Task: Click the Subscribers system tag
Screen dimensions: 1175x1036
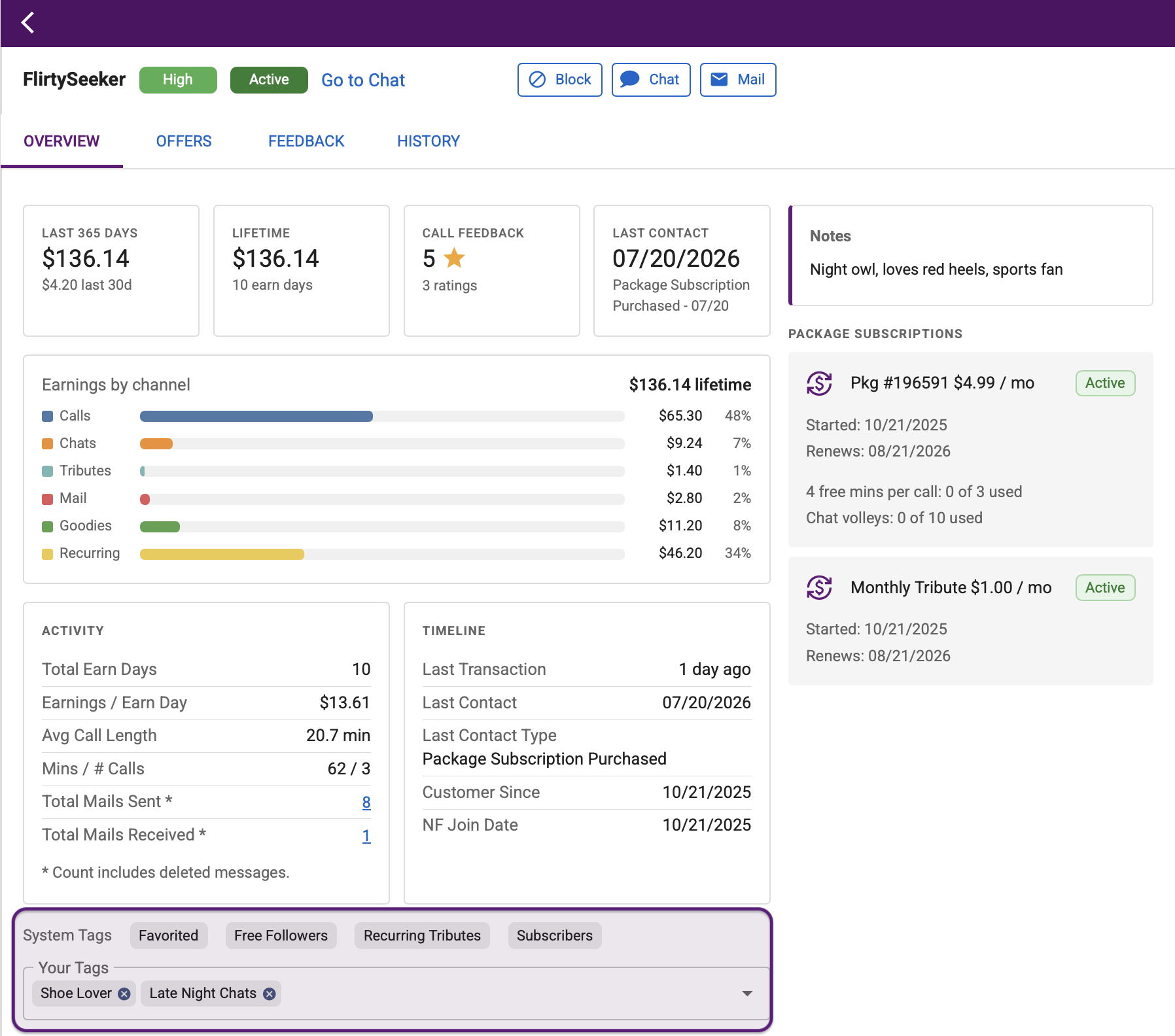Action: click(x=555, y=936)
